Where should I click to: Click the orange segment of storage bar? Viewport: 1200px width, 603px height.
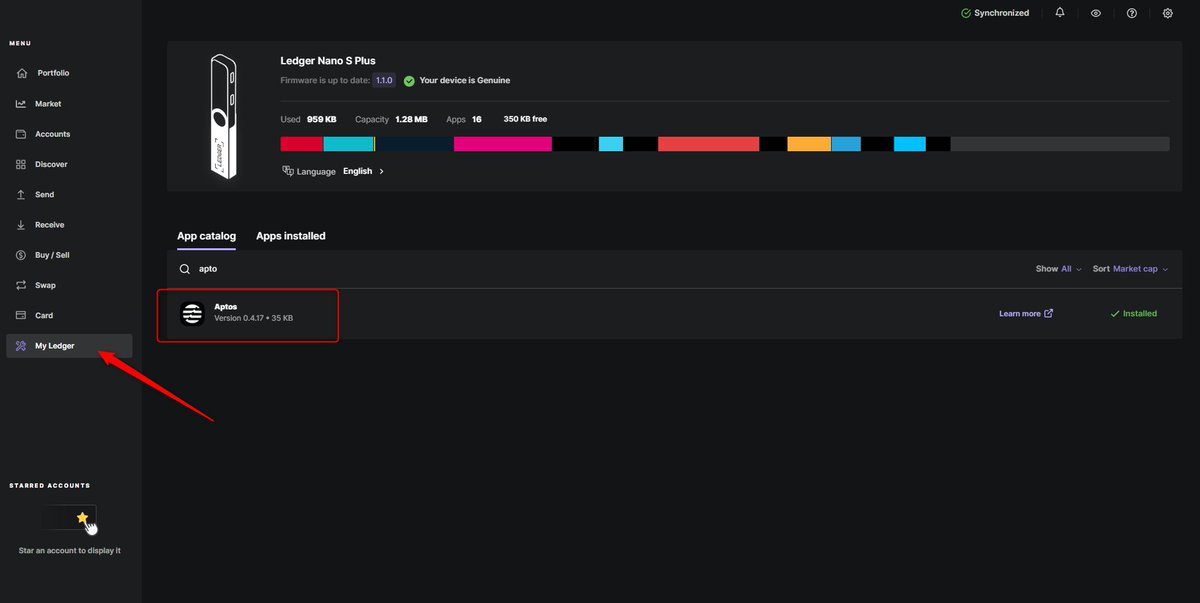809,144
